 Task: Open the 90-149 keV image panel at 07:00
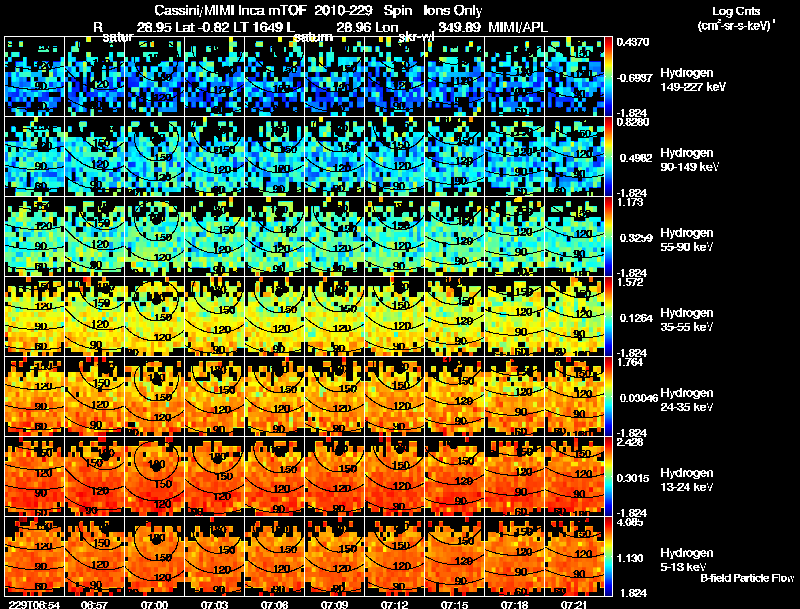click(x=154, y=156)
